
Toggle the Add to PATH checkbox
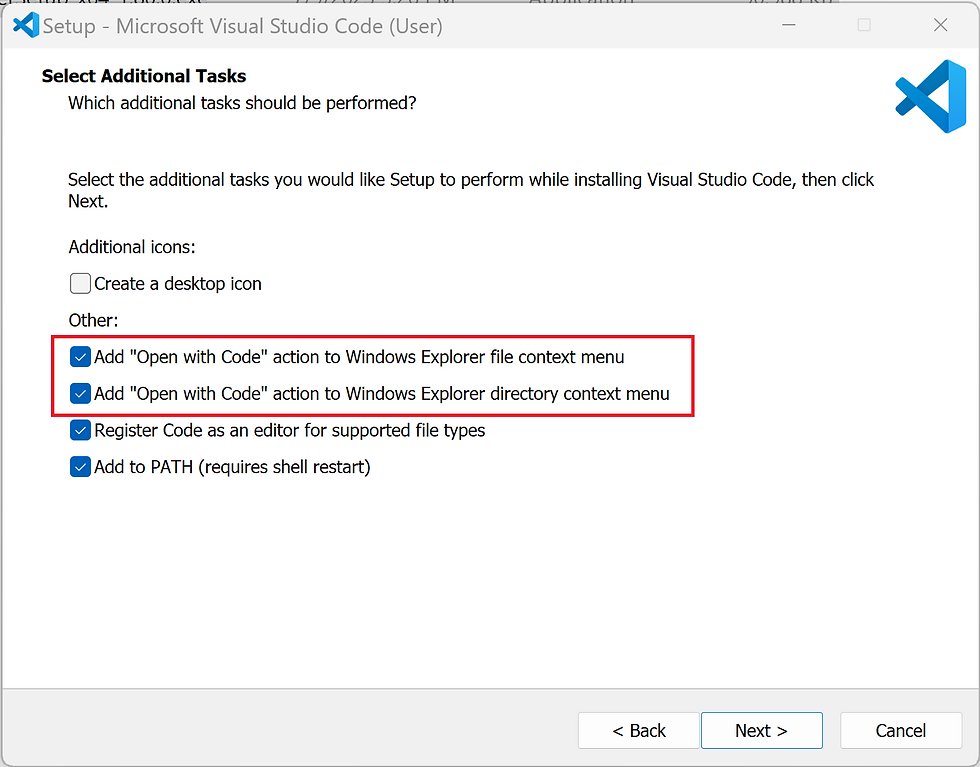tap(81, 467)
